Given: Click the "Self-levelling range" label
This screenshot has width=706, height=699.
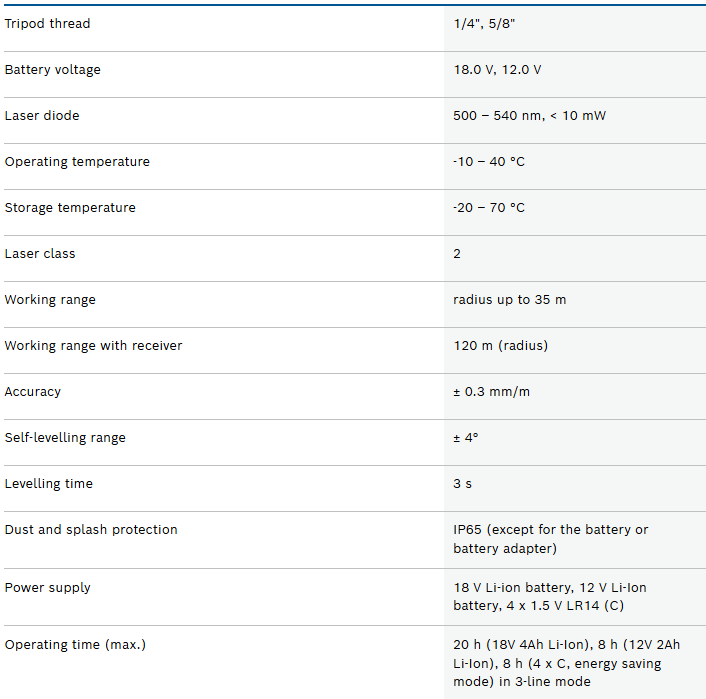Looking at the screenshot, I should pos(65,437).
